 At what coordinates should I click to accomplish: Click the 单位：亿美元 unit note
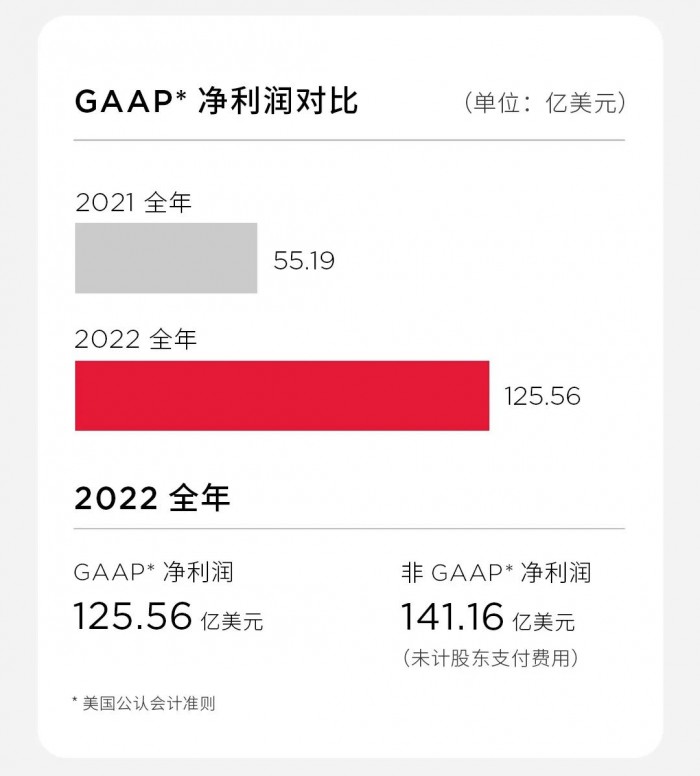[545, 103]
